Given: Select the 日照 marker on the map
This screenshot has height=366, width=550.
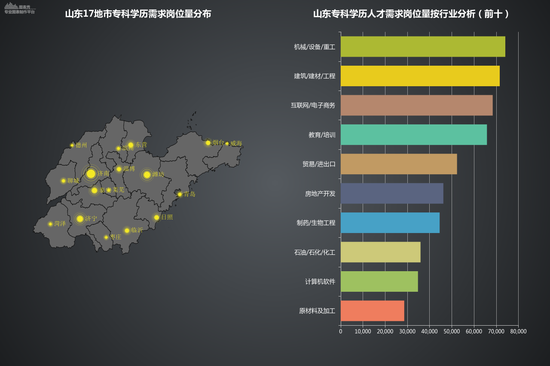Looking at the screenshot, I should click(x=157, y=218).
